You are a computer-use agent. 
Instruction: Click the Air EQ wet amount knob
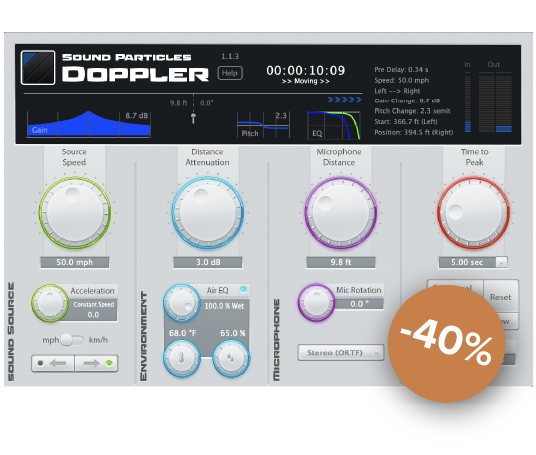tap(182, 303)
